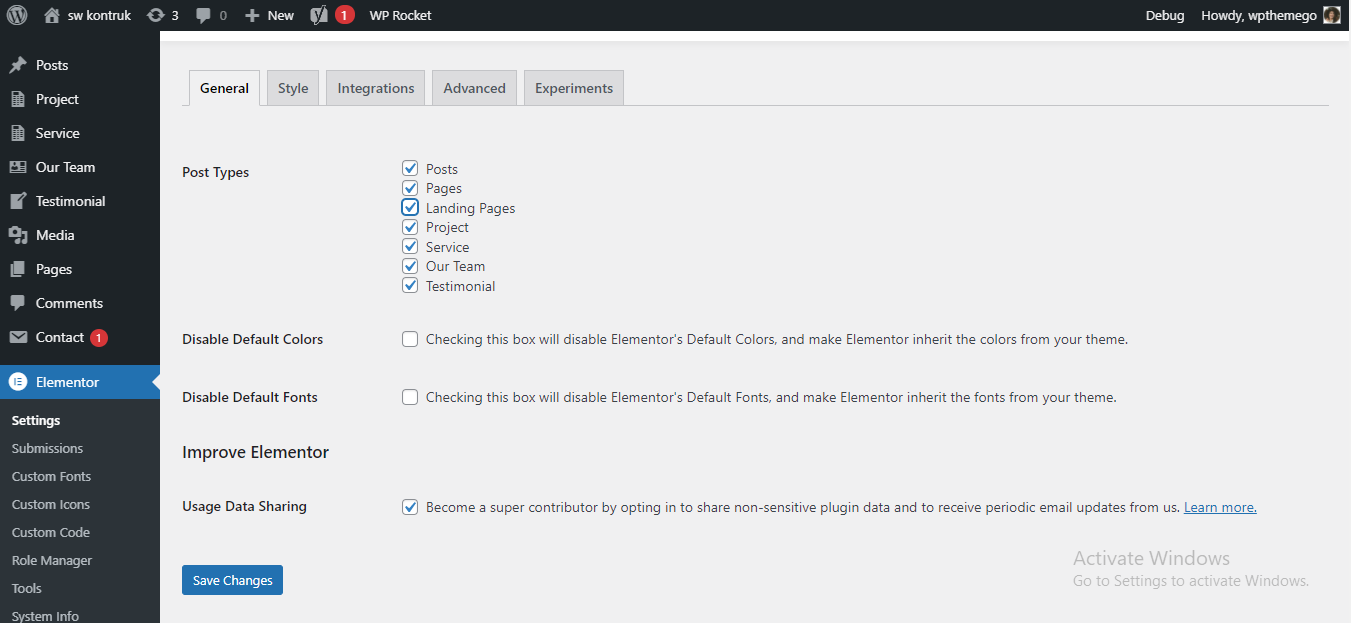
Task: Click the Posts pin icon in sidebar
Action: click(18, 65)
